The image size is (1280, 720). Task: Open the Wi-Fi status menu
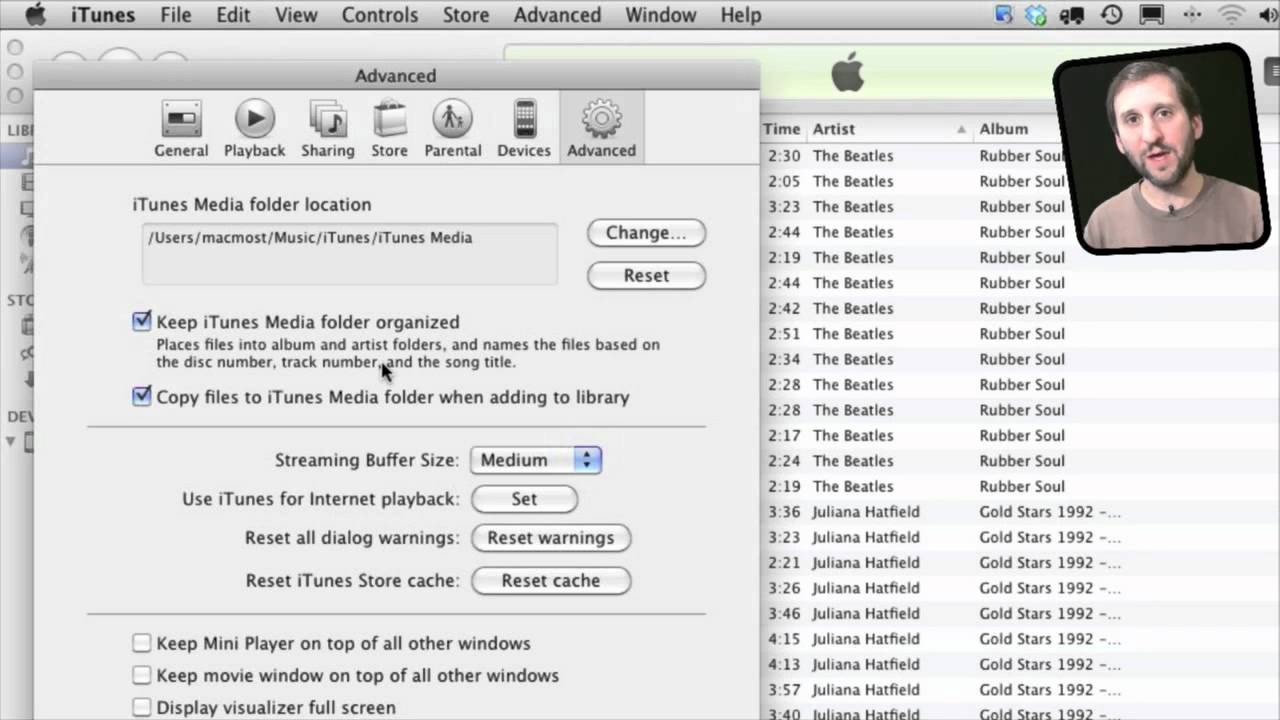(x=1232, y=15)
